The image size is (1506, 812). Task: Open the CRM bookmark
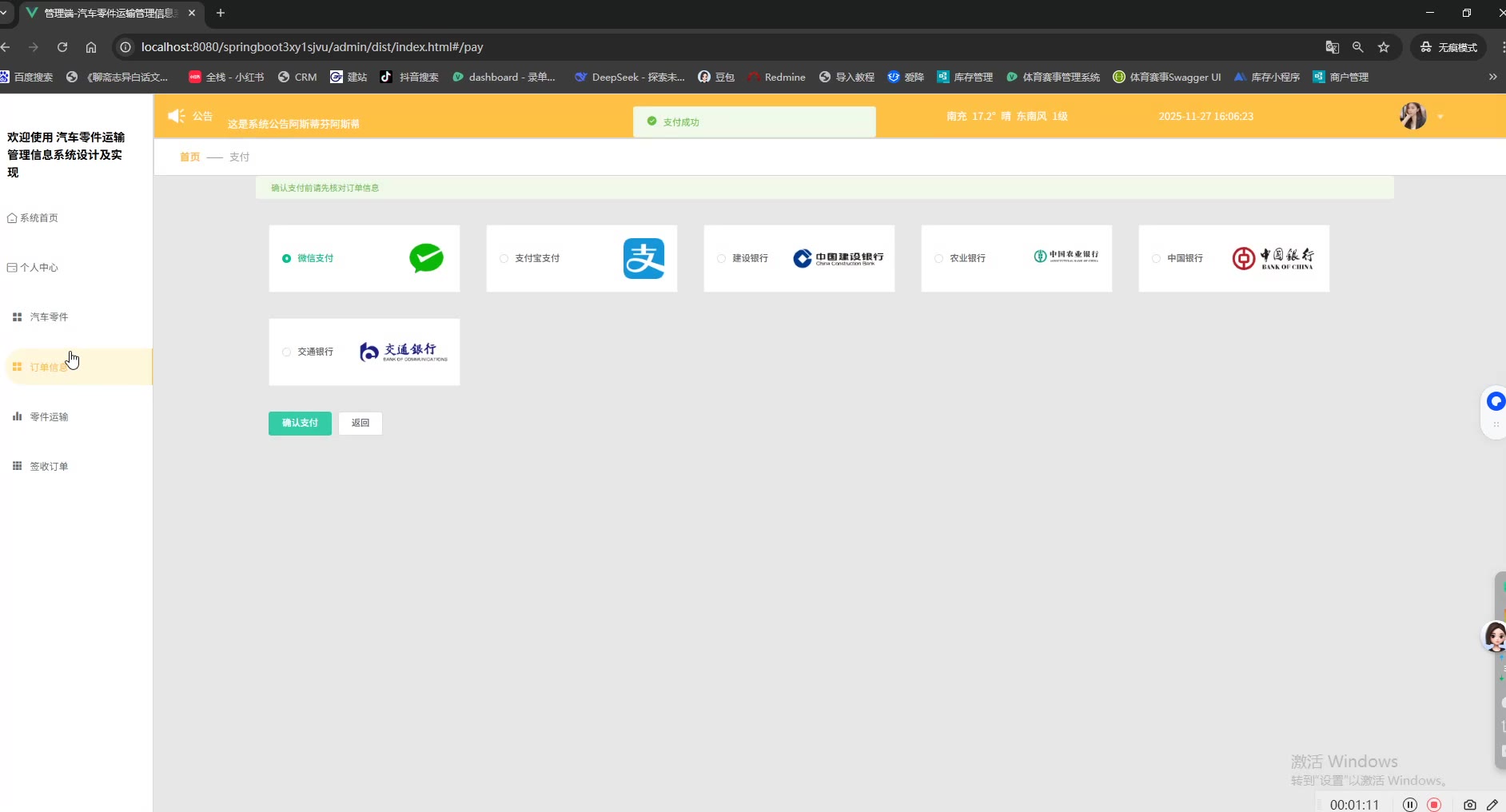[x=297, y=77]
